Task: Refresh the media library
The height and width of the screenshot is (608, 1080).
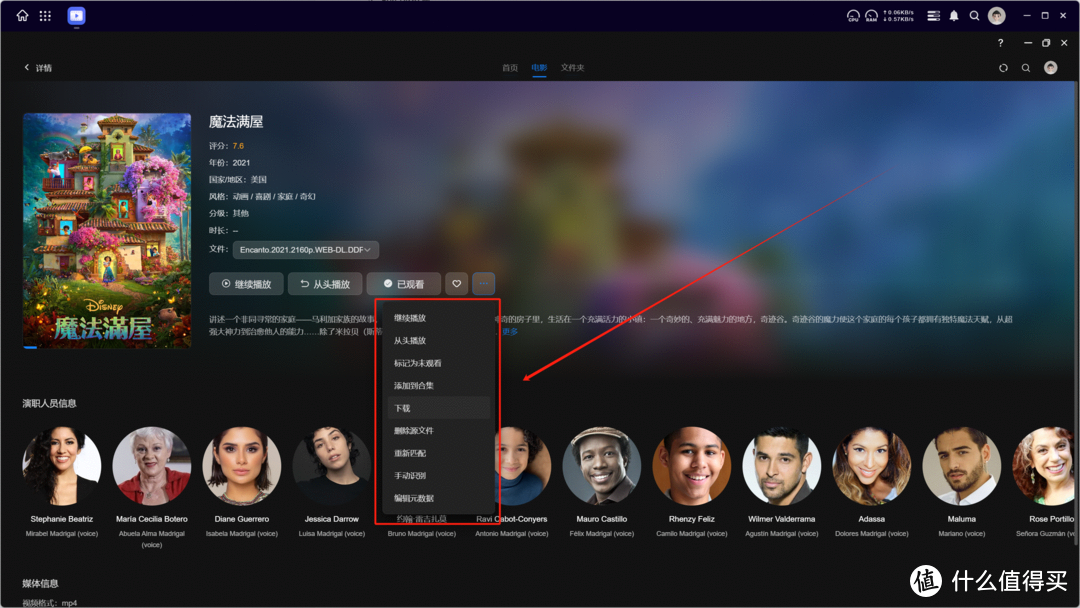Action: coord(1004,67)
